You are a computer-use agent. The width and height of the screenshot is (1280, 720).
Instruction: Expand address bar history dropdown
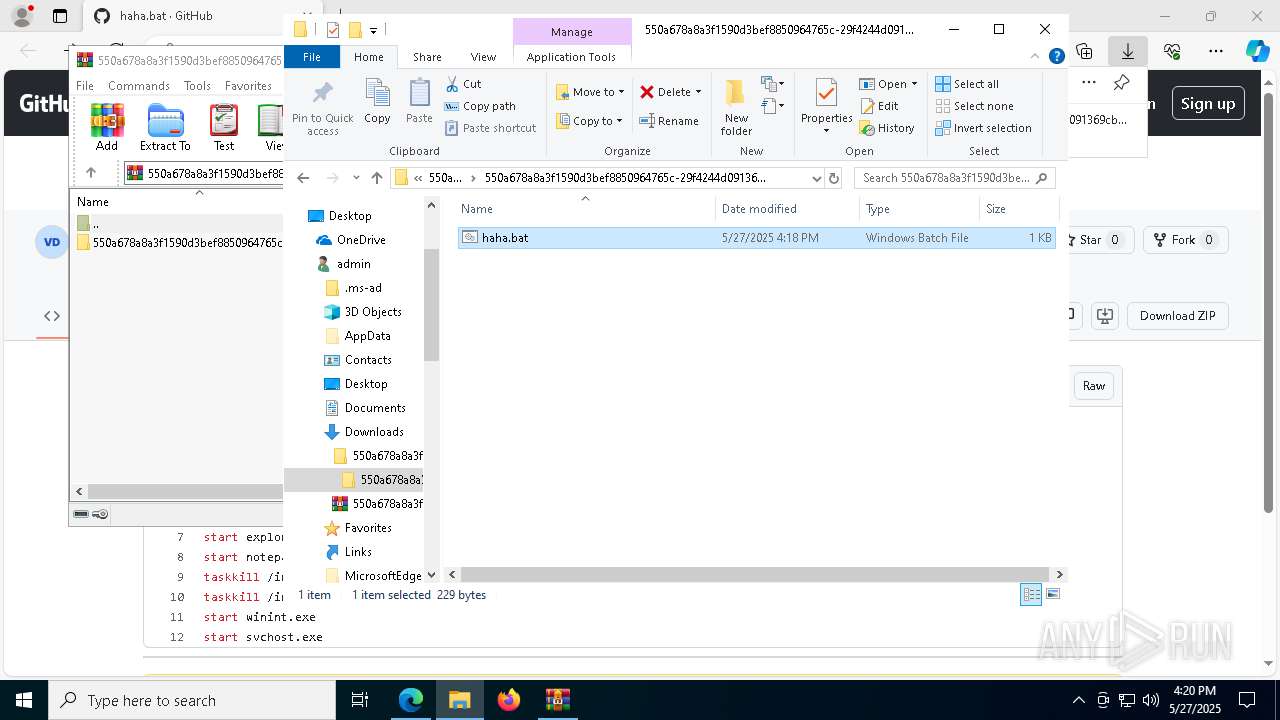click(817, 178)
